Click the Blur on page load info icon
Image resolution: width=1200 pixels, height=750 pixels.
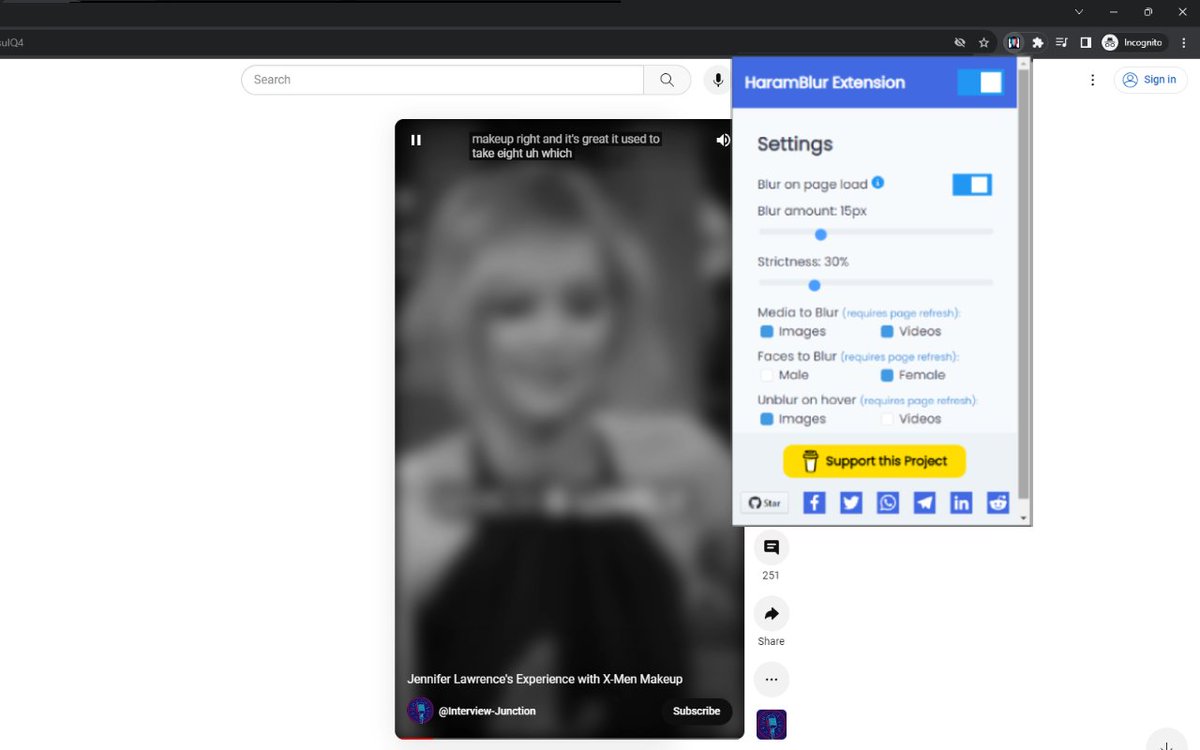(x=878, y=182)
